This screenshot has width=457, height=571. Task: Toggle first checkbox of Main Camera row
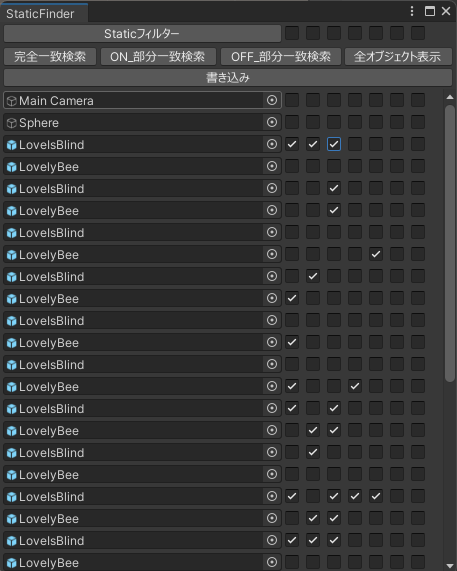point(292,100)
